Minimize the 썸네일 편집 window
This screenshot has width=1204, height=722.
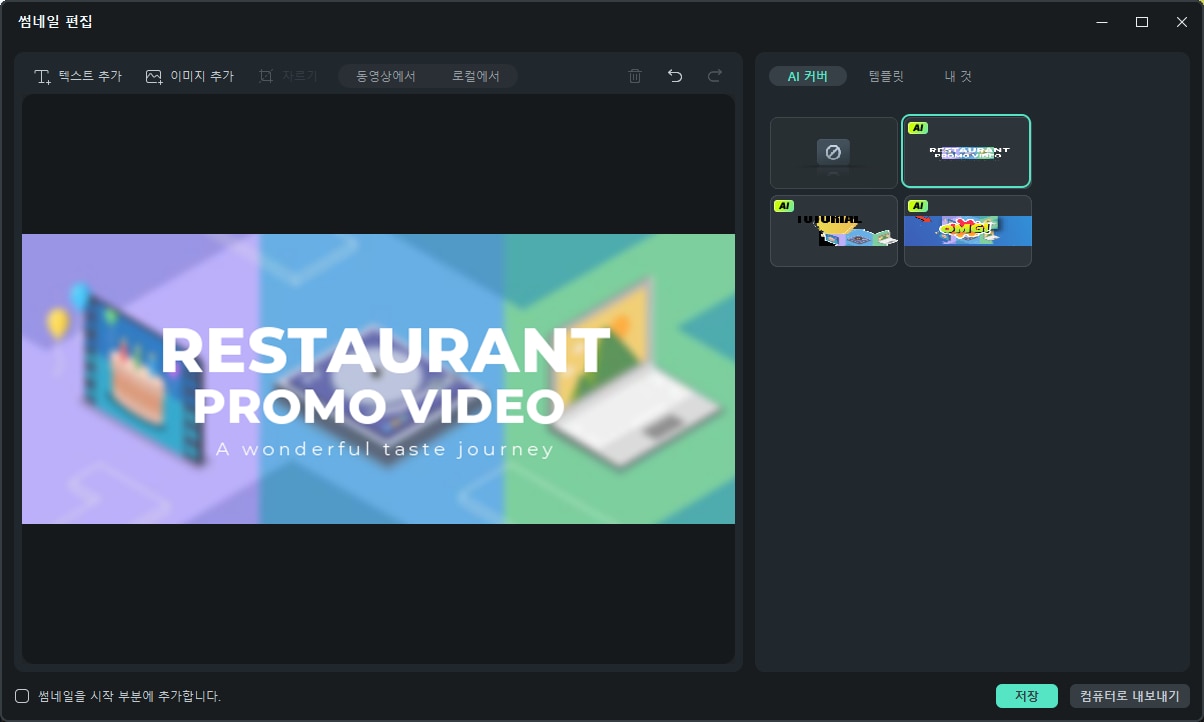1102,22
